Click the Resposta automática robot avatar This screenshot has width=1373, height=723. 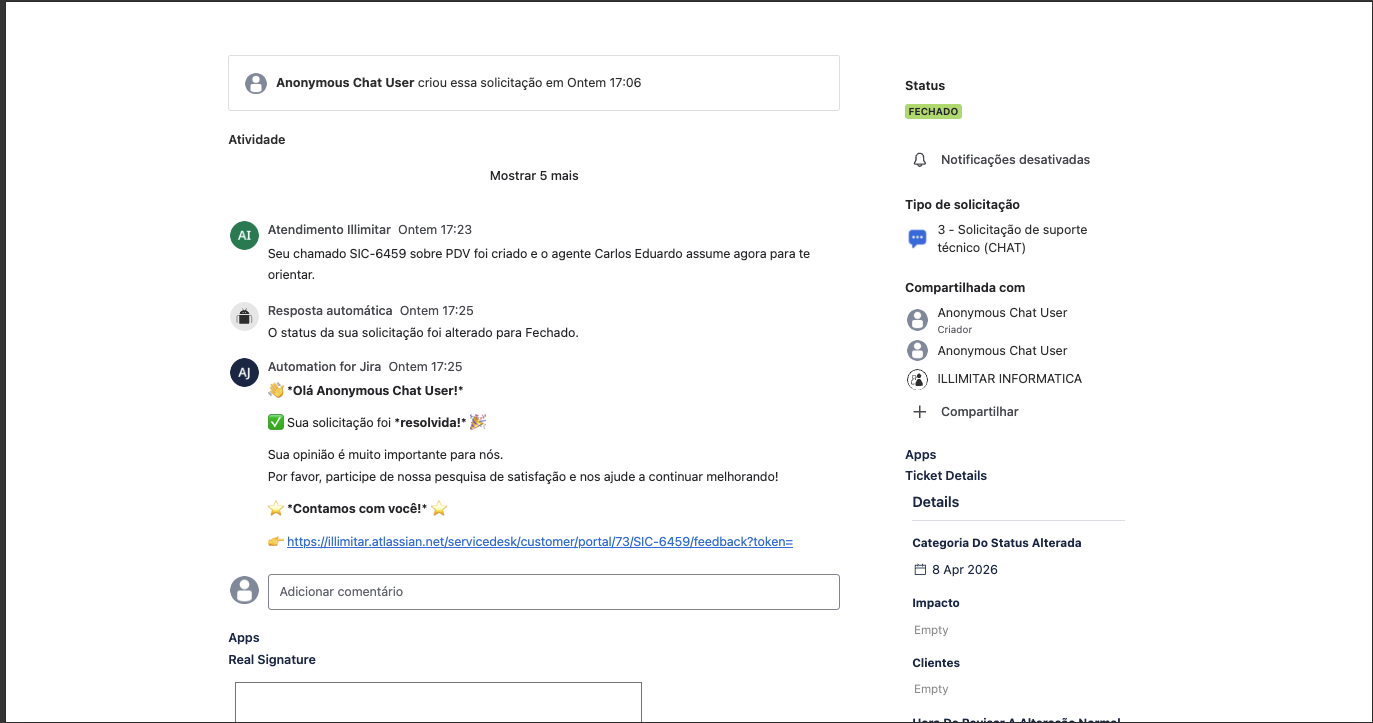[x=244, y=317]
